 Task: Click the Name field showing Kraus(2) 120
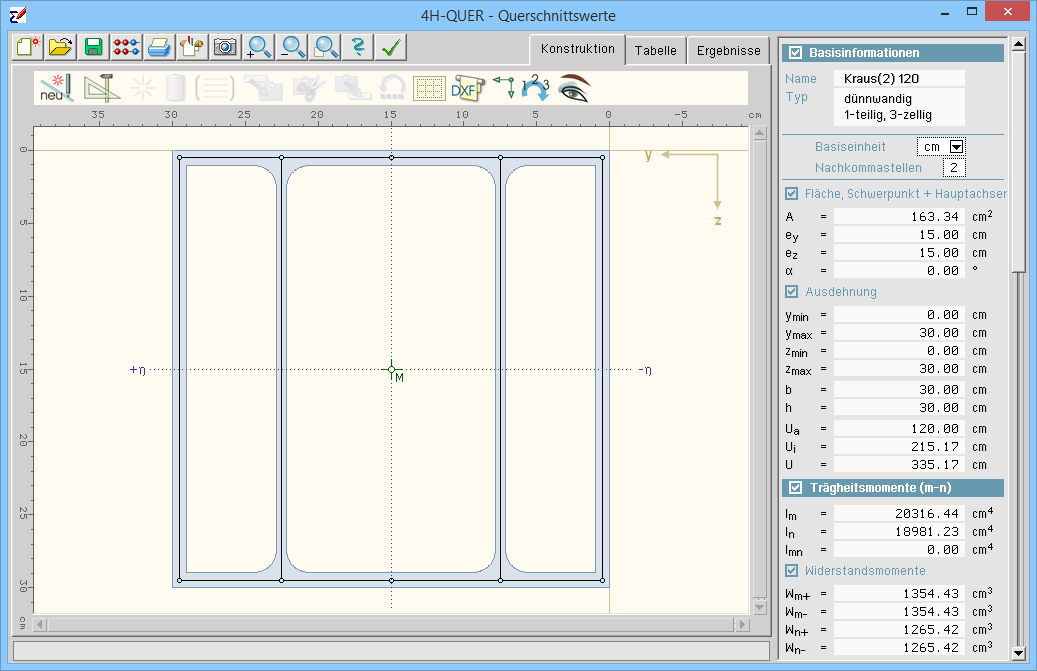903,78
